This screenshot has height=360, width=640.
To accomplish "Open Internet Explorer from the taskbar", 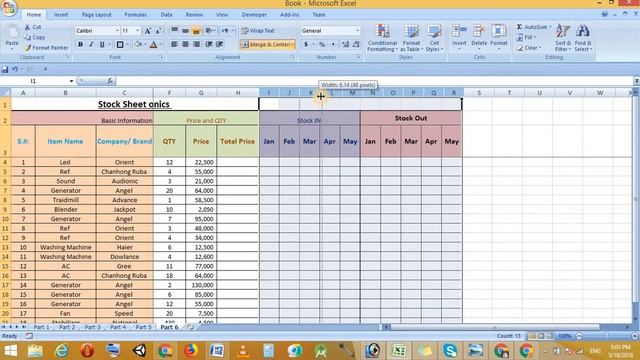I will tap(61, 351).
